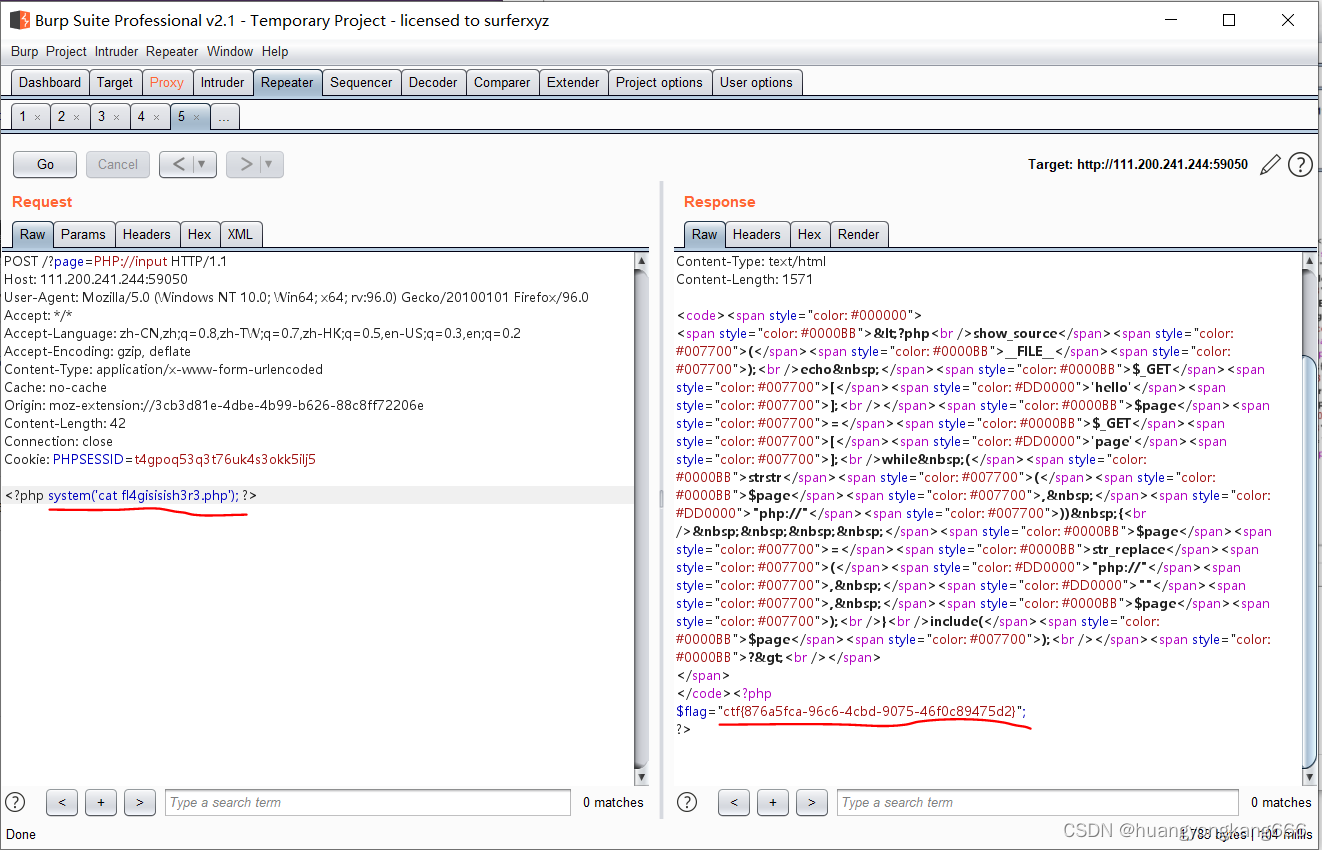Close Repeater tab 4 with its x
This screenshot has width=1322, height=850.
point(156,118)
